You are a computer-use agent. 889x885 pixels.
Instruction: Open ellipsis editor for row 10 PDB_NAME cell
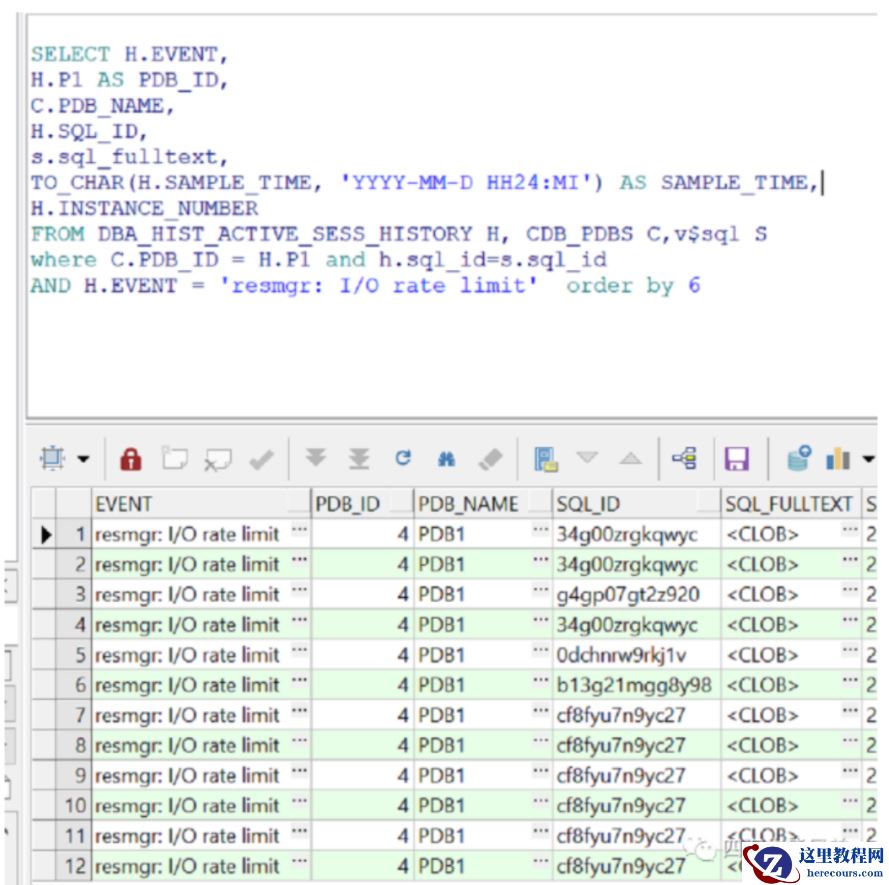(541, 801)
